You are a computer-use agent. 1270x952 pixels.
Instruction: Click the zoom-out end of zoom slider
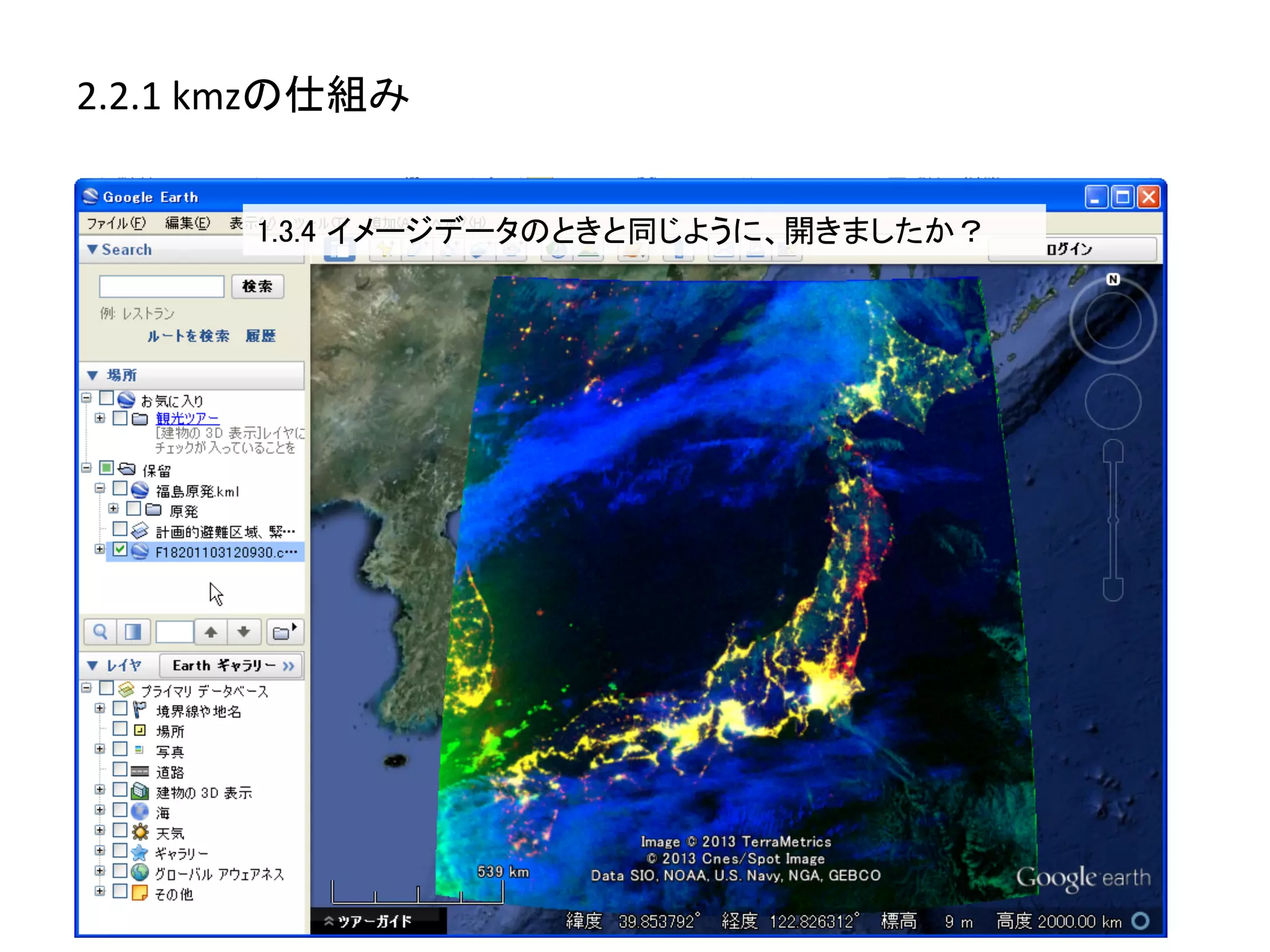[x=1113, y=589]
